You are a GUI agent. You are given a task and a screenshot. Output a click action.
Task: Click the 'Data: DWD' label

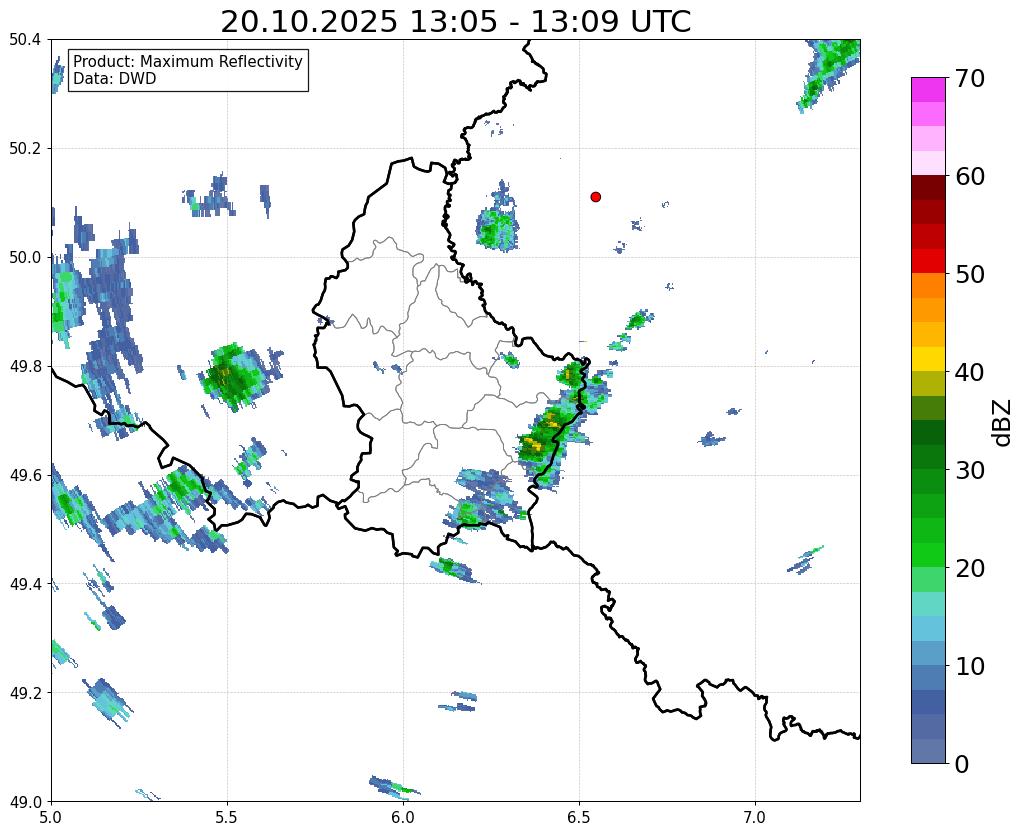pos(115,79)
